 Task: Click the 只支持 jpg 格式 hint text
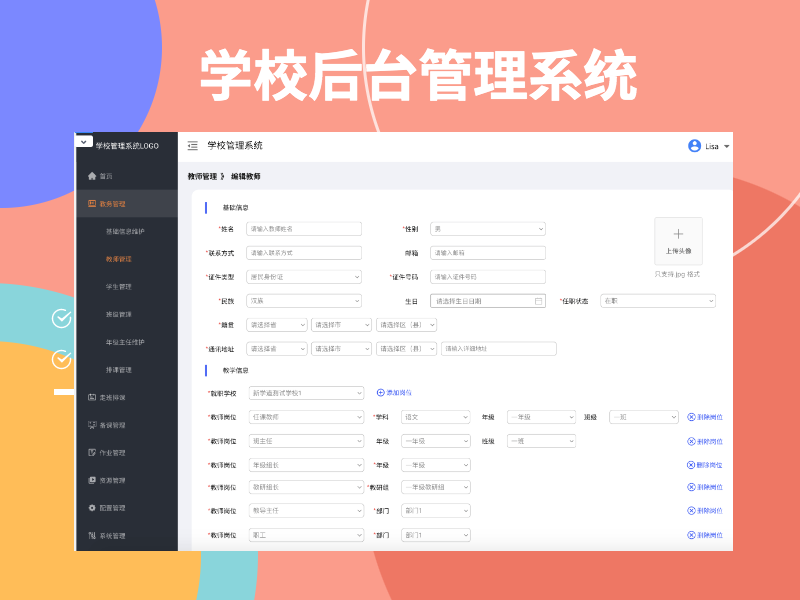tap(677, 274)
